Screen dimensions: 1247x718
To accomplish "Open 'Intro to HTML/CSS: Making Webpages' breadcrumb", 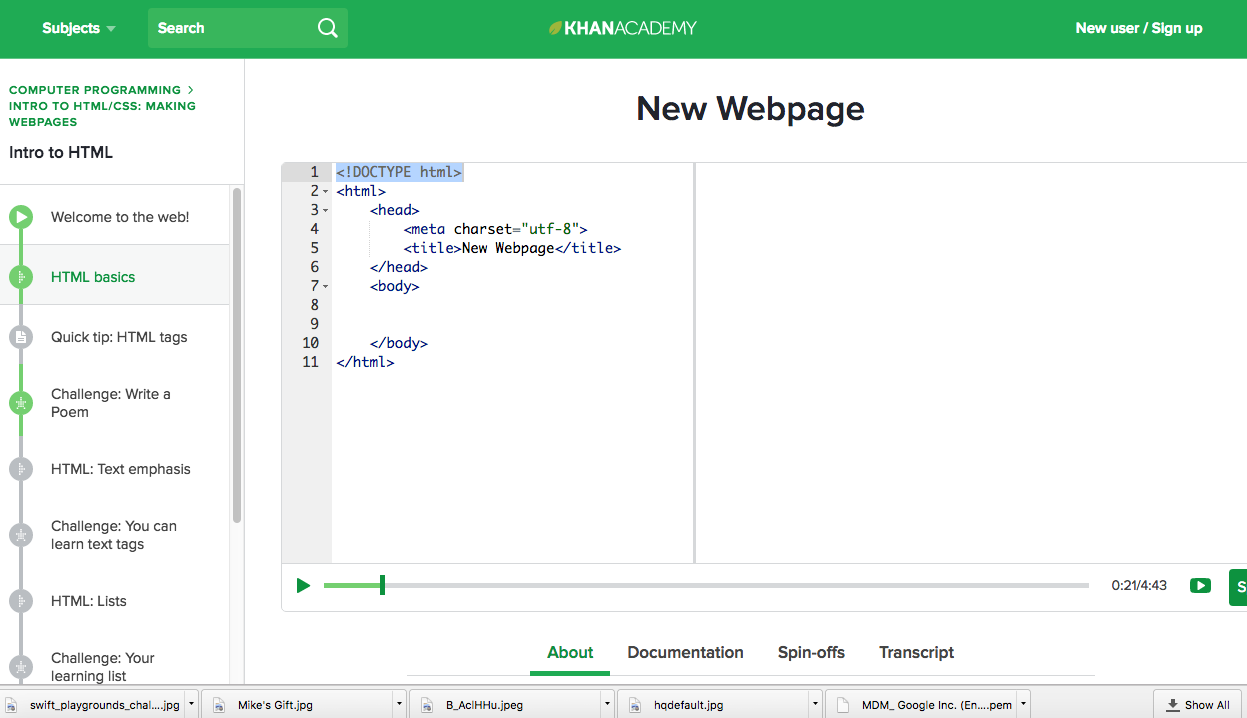I will [x=102, y=114].
